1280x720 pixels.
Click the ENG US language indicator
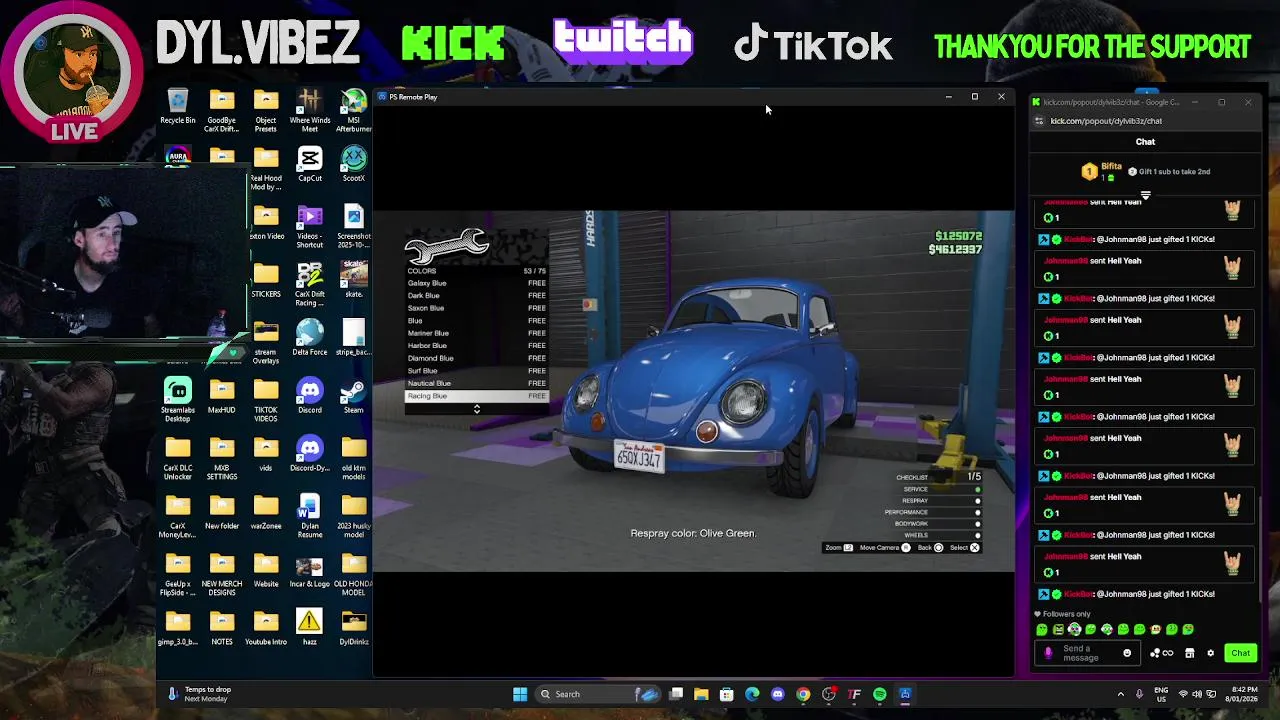pos(1161,694)
